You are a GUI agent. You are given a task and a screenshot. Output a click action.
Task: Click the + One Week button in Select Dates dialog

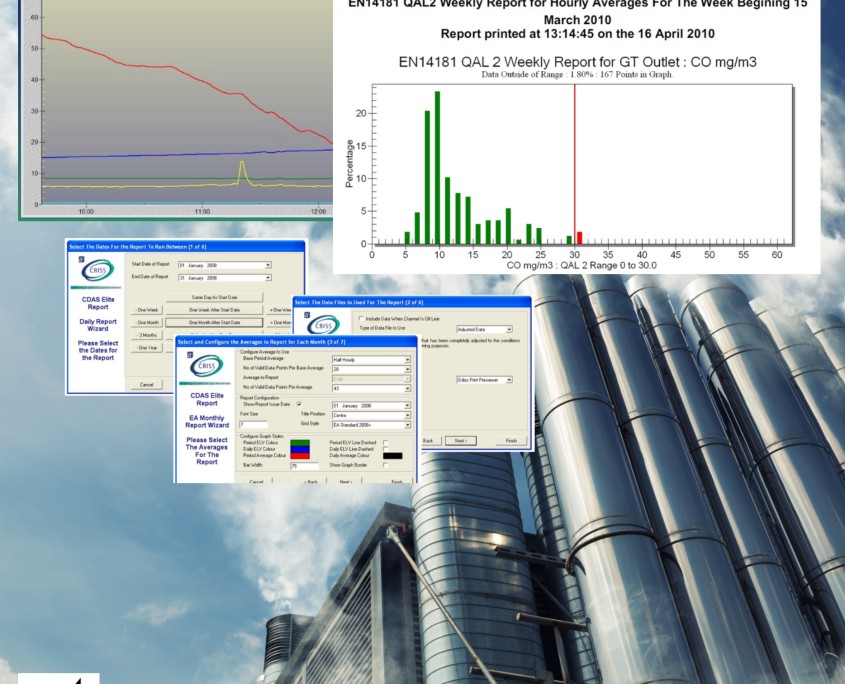(279, 310)
